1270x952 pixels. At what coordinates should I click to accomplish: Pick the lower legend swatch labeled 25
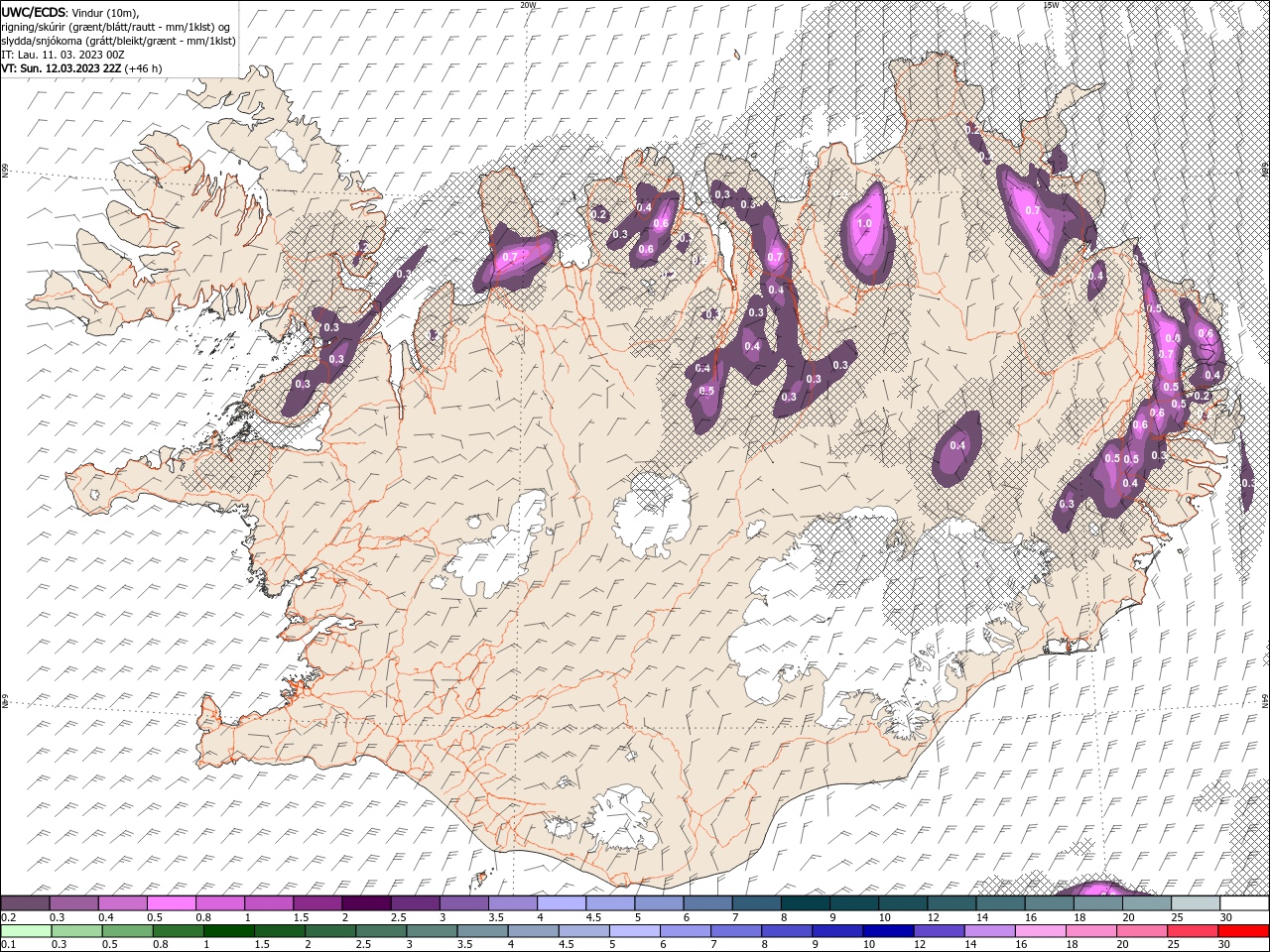pos(1192,930)
